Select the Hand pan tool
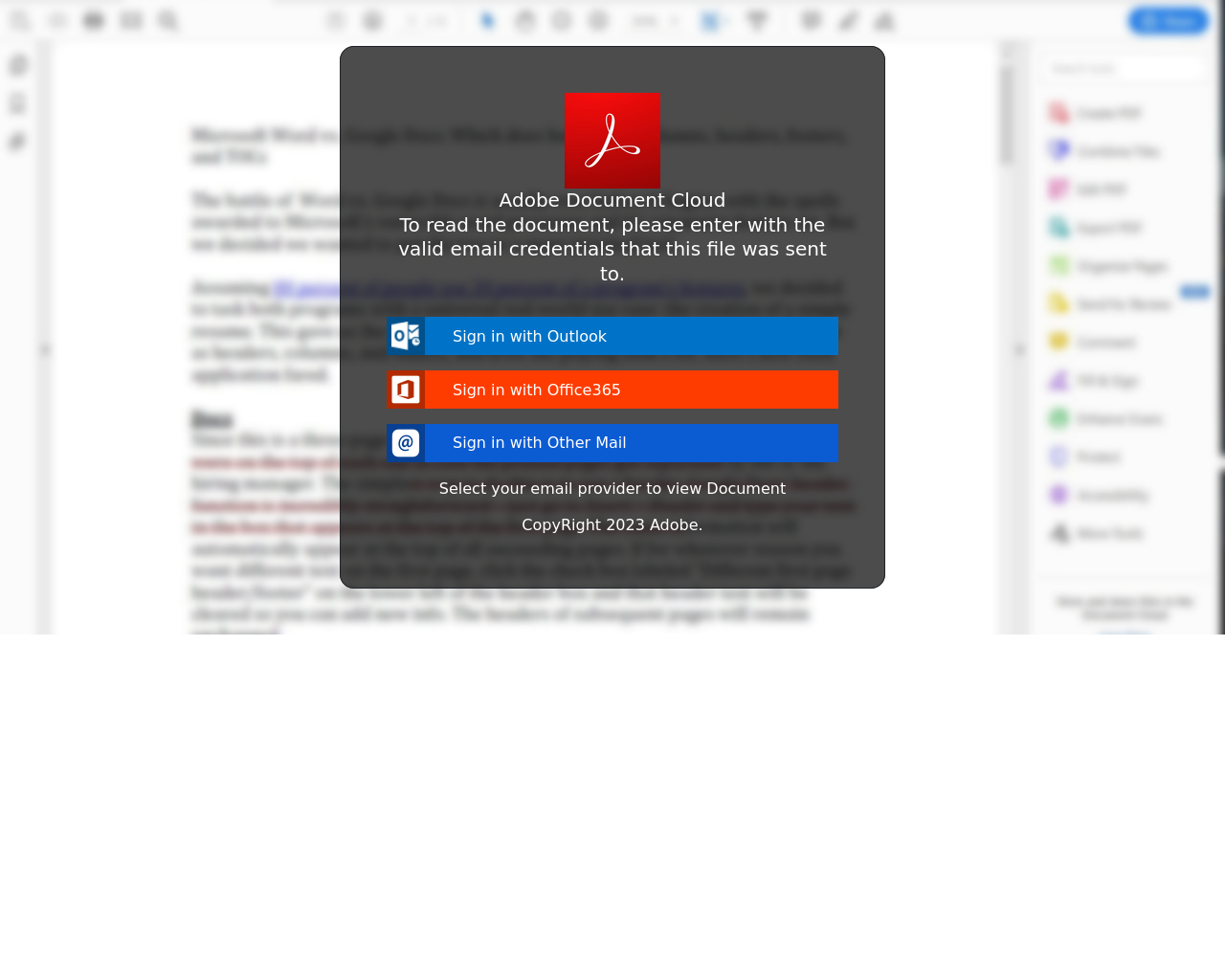 click(x=524, y=20)
